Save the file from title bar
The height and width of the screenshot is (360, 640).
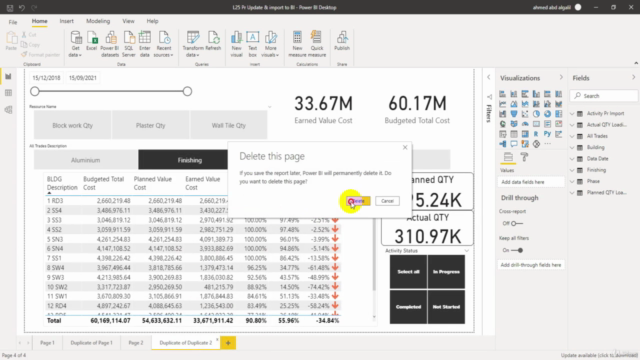point(10,7)
